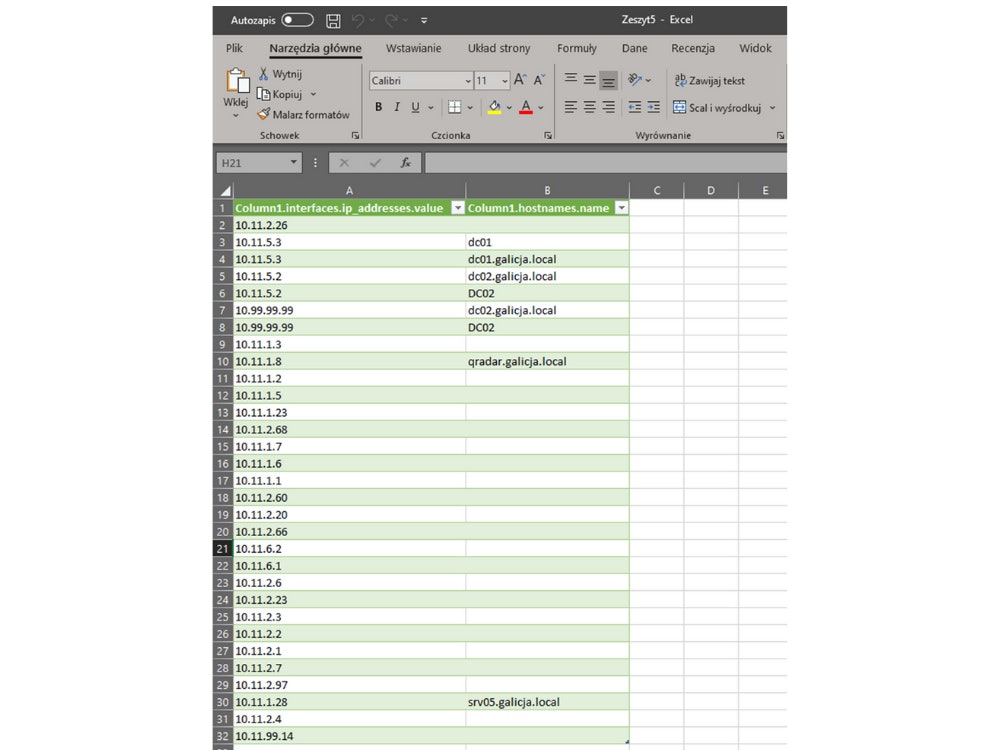The height and width of the screenshot is (750, 1000).
Task: Apply the yellow fill color swatch
Action: point(494,107)
